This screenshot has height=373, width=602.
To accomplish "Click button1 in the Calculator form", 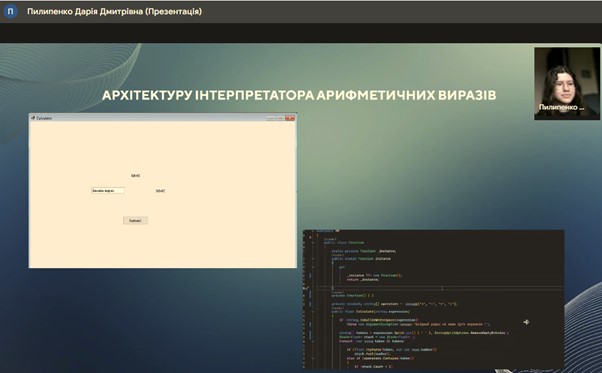I will (x=136, y=220).
